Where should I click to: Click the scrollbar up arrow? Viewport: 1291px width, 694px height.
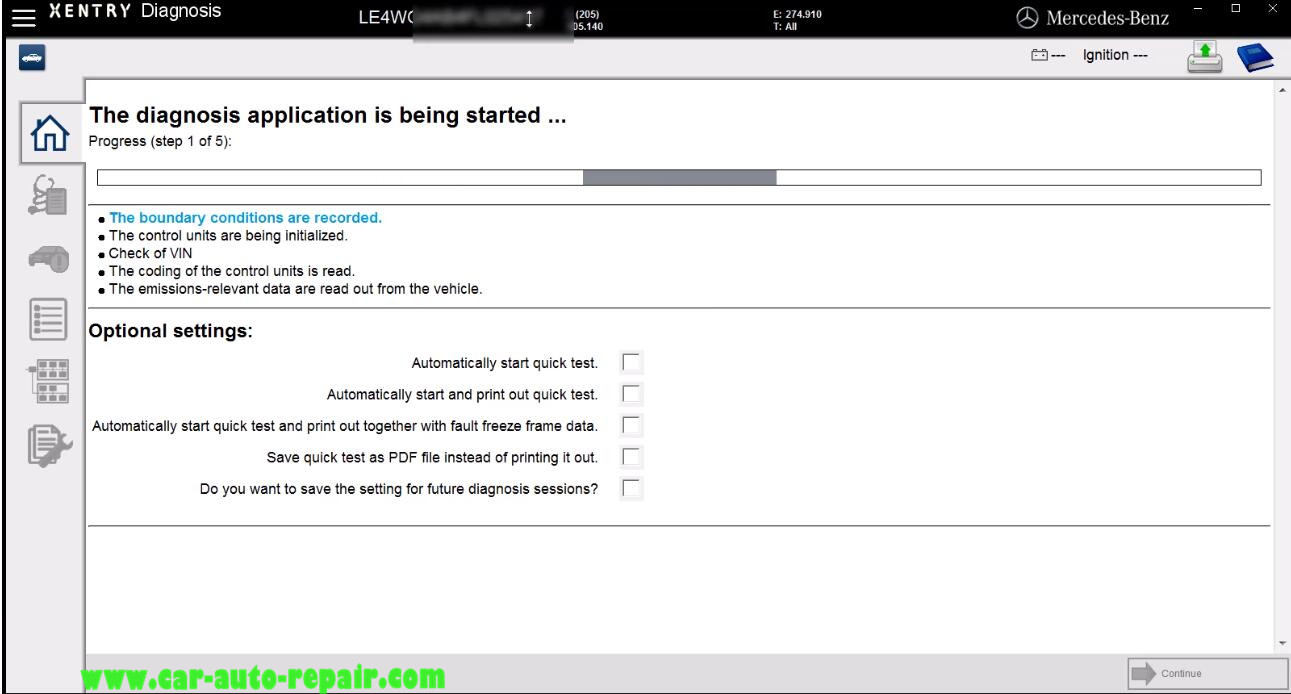pyautogui.click(x=1283, y=88)
